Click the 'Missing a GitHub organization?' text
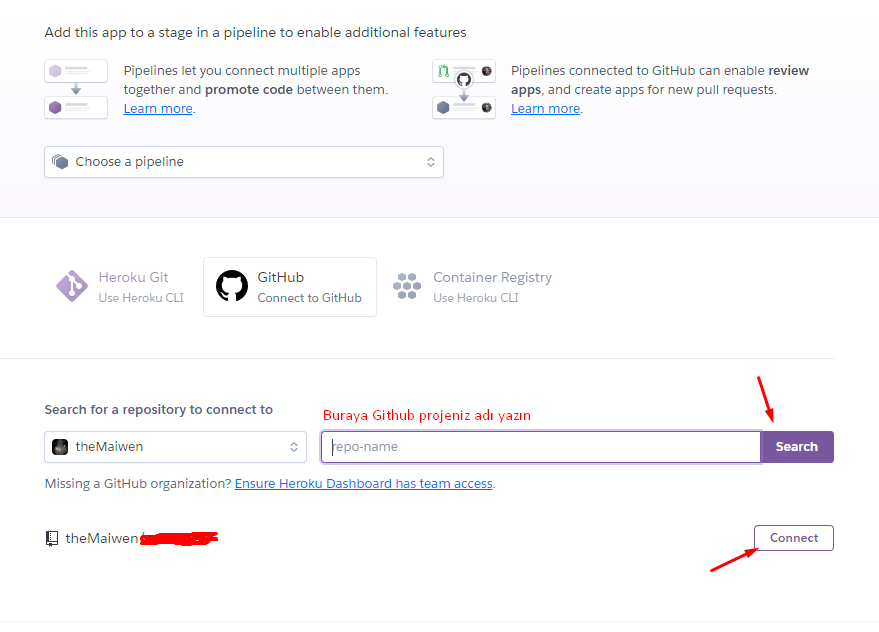The image size is (879, 632). (x=138, y=483)
